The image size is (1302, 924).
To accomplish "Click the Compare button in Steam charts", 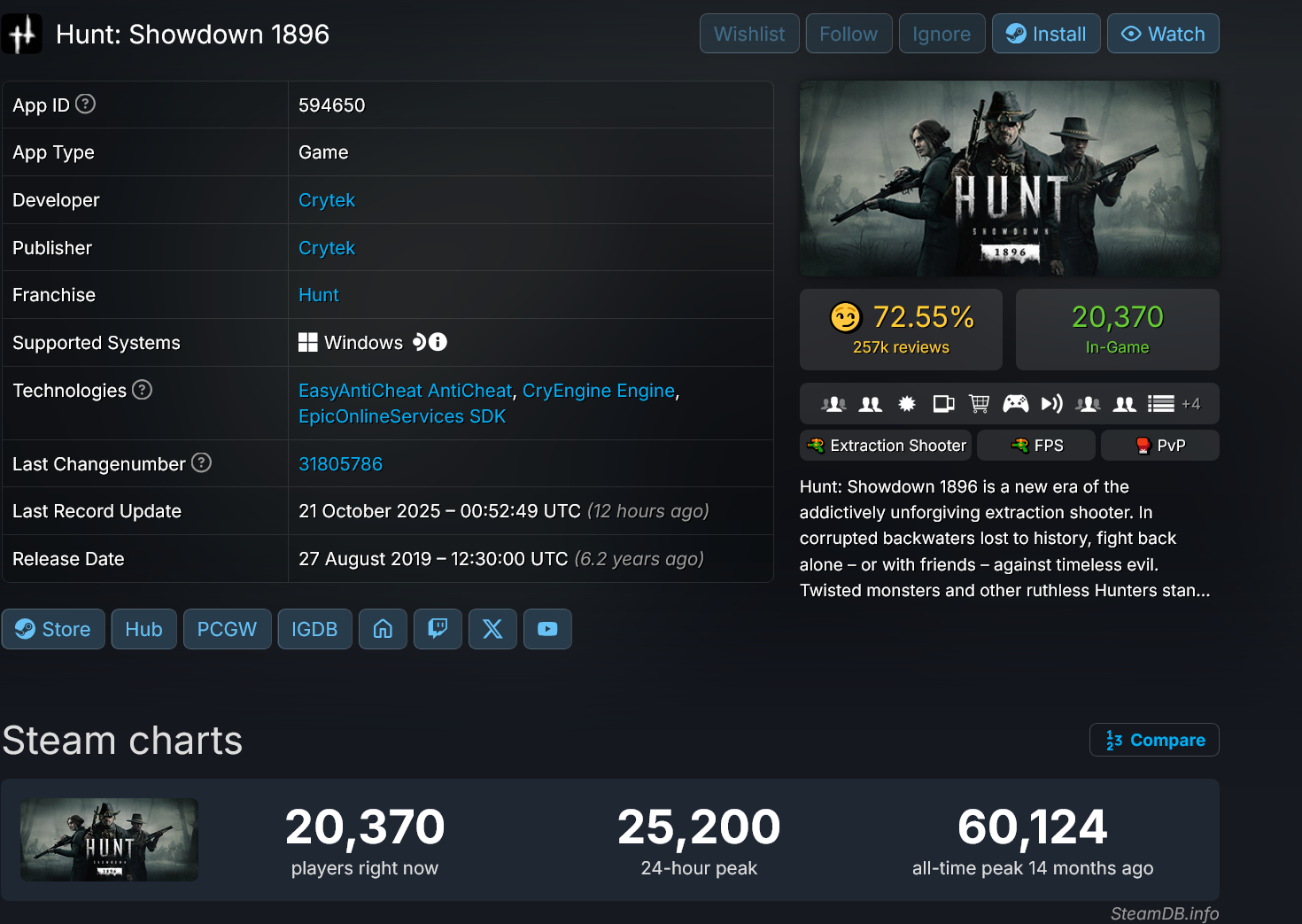I will click(x=1154, y=740).
